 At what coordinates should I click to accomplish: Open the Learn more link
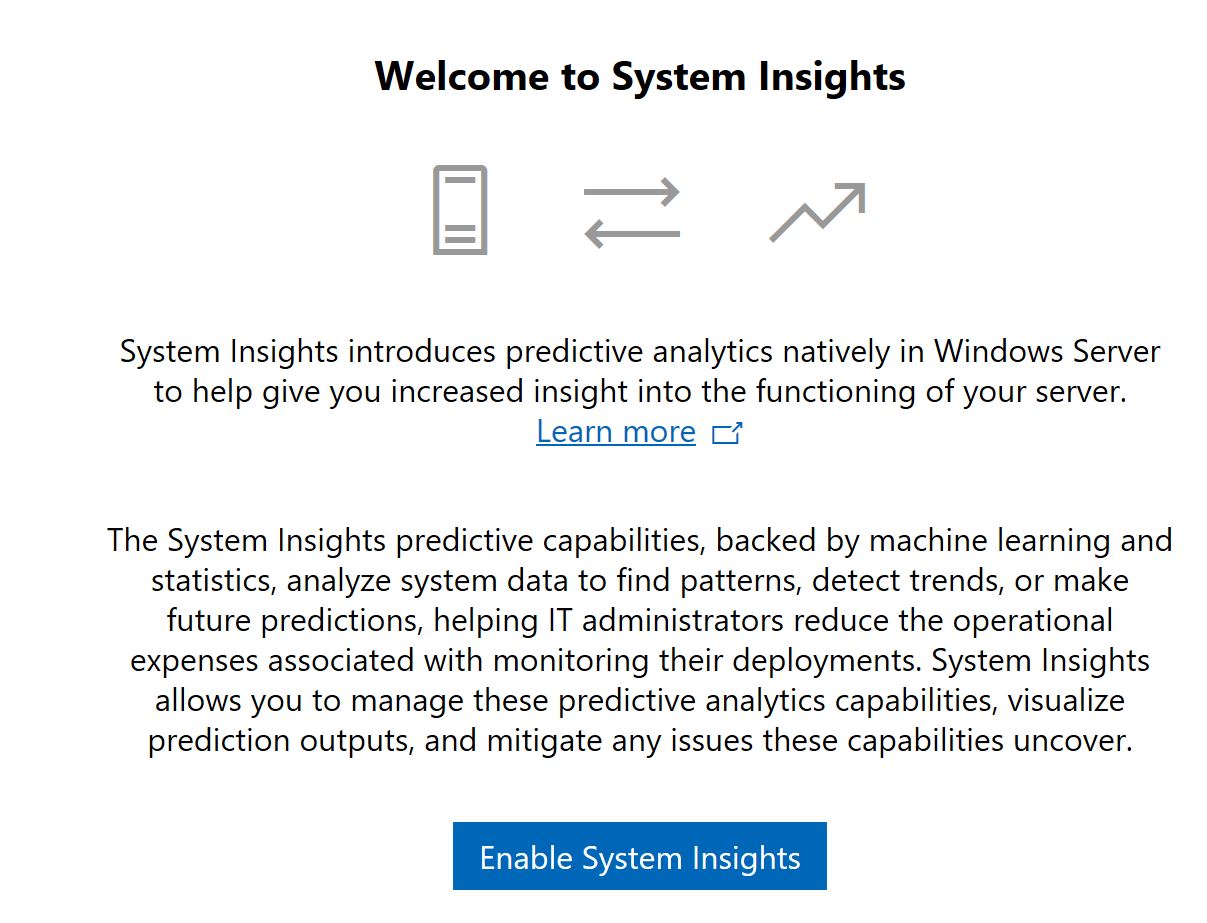click(x=616, y=432)
